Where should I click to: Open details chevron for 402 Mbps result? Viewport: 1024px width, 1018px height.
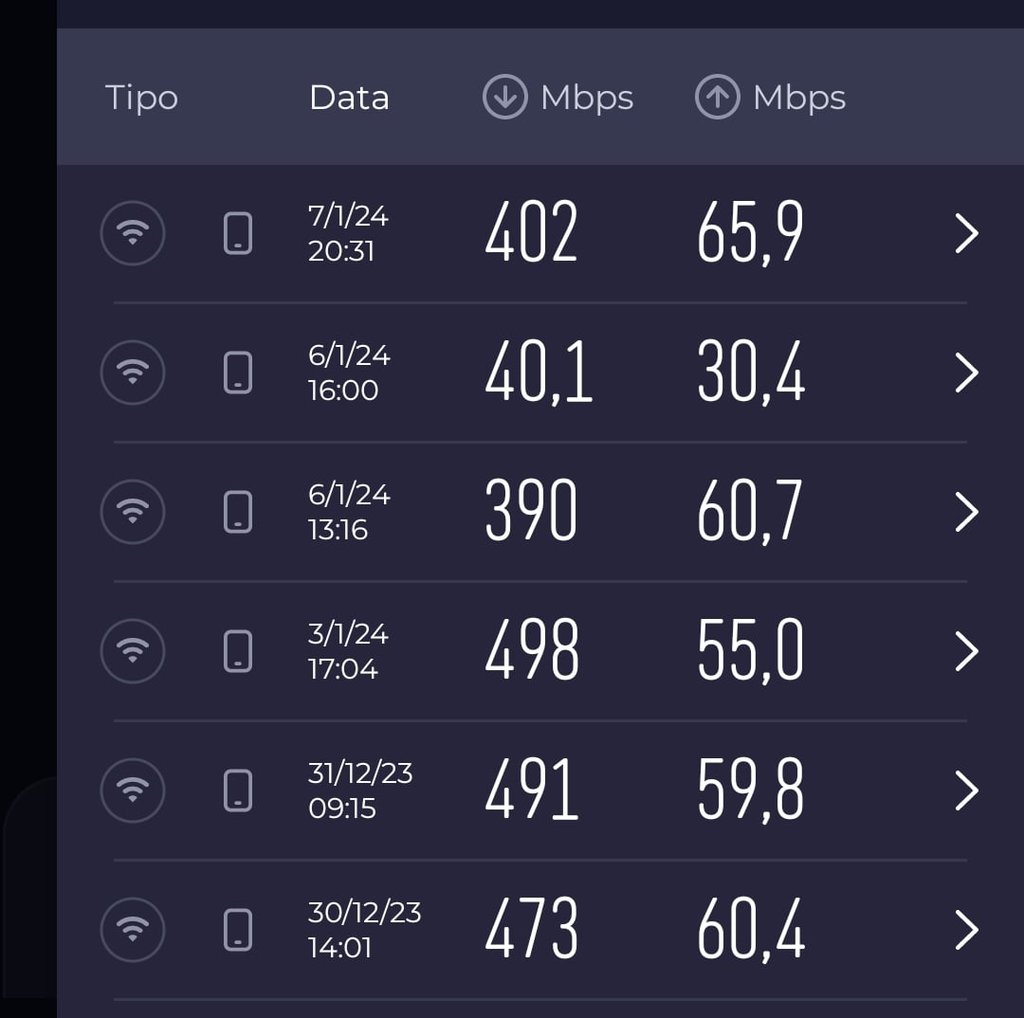[967, 233]
